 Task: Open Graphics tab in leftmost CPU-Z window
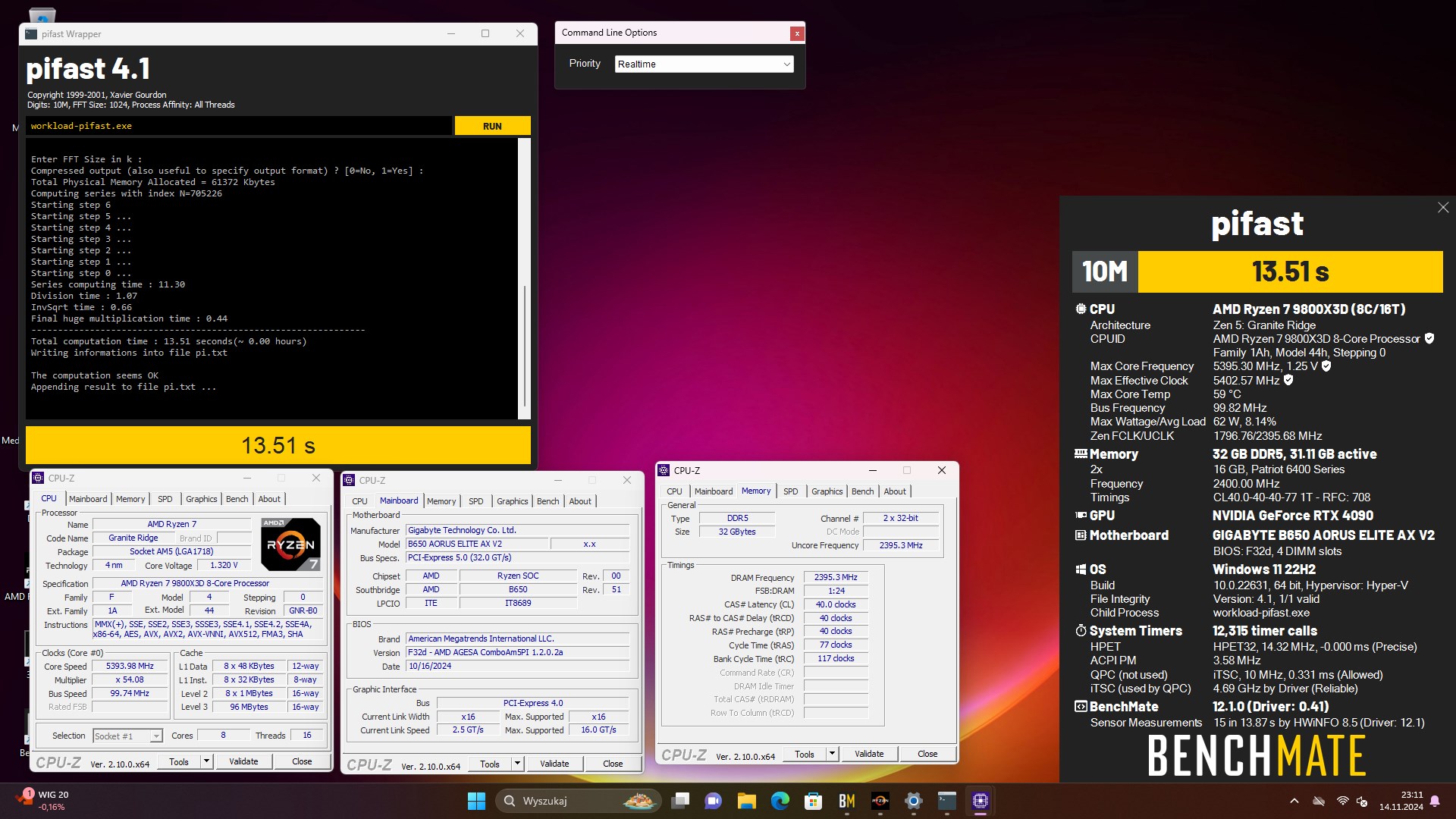coord(202,500)
